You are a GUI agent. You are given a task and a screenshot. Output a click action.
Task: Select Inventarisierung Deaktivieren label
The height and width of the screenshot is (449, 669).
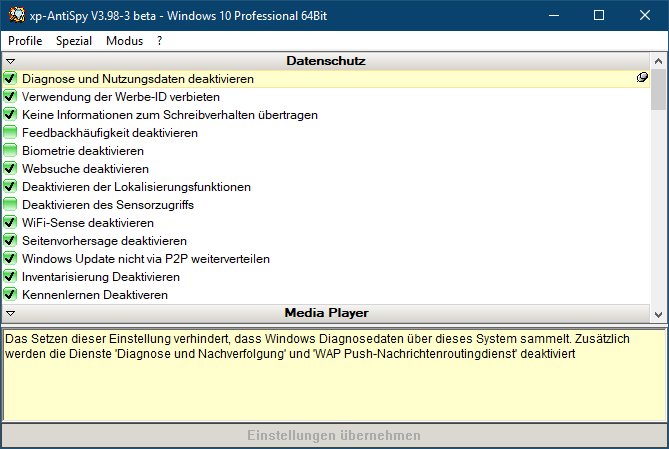pyautogui.click(x=101, y=277)
